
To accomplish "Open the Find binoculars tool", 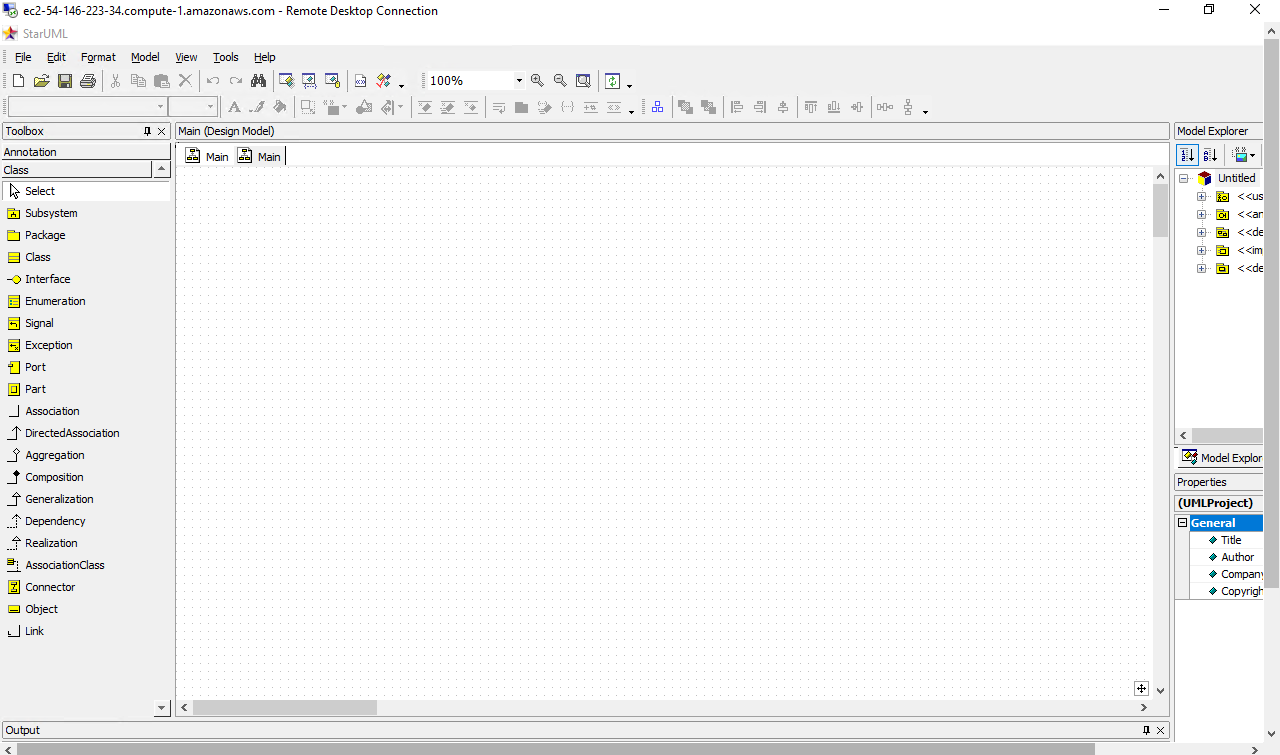I will tap(258, 81).
